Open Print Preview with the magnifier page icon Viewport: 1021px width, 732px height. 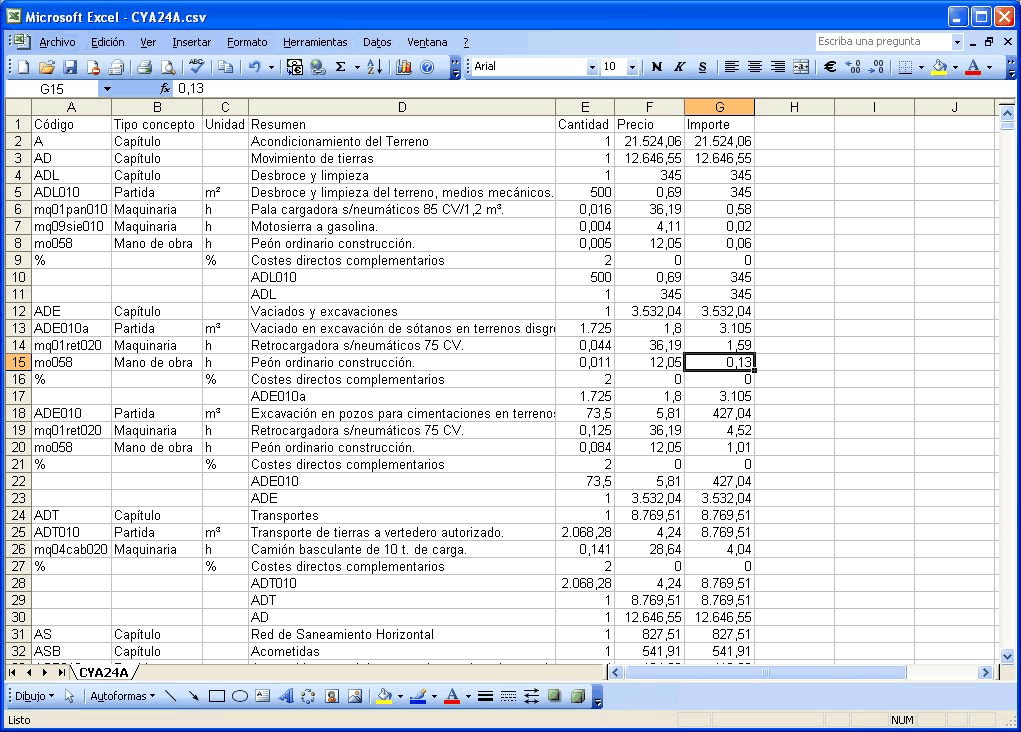168,67
